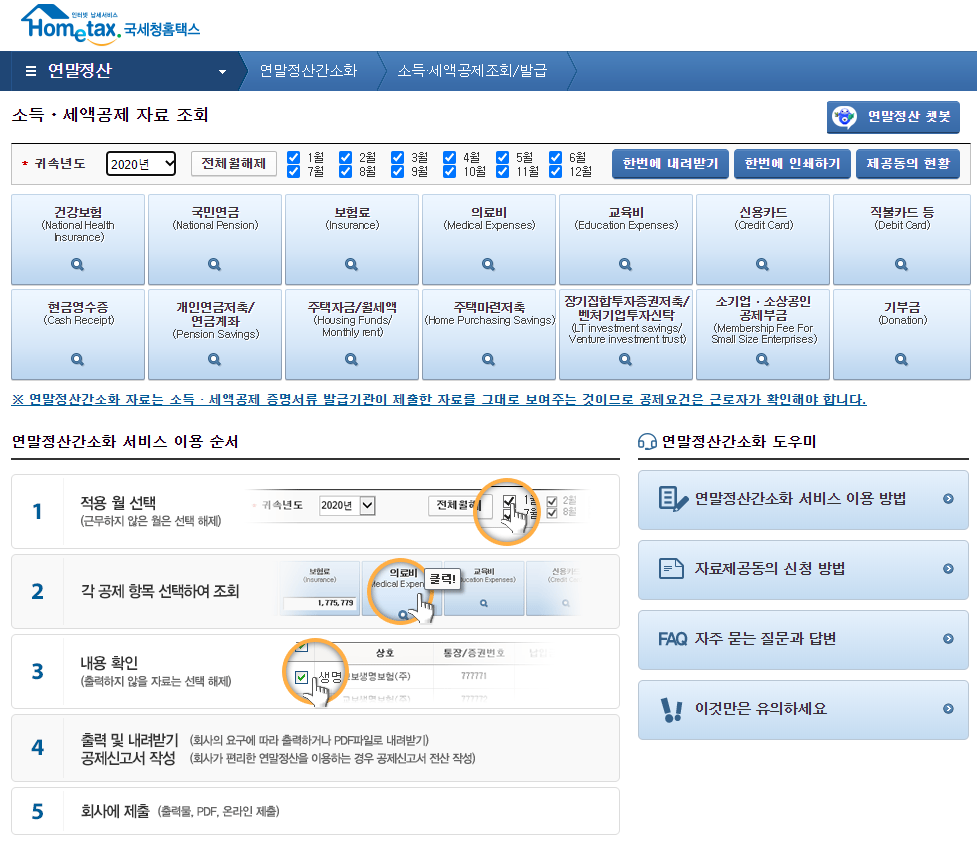Click the FAQ icon

pyautogui.click(x=672, y=639)
